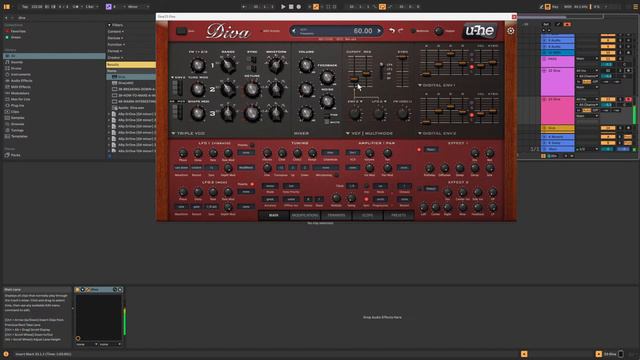Viewport: 640px width, 360px height.
Task: Click Effect 1 type selector
Action: click(x=431, y=149)
